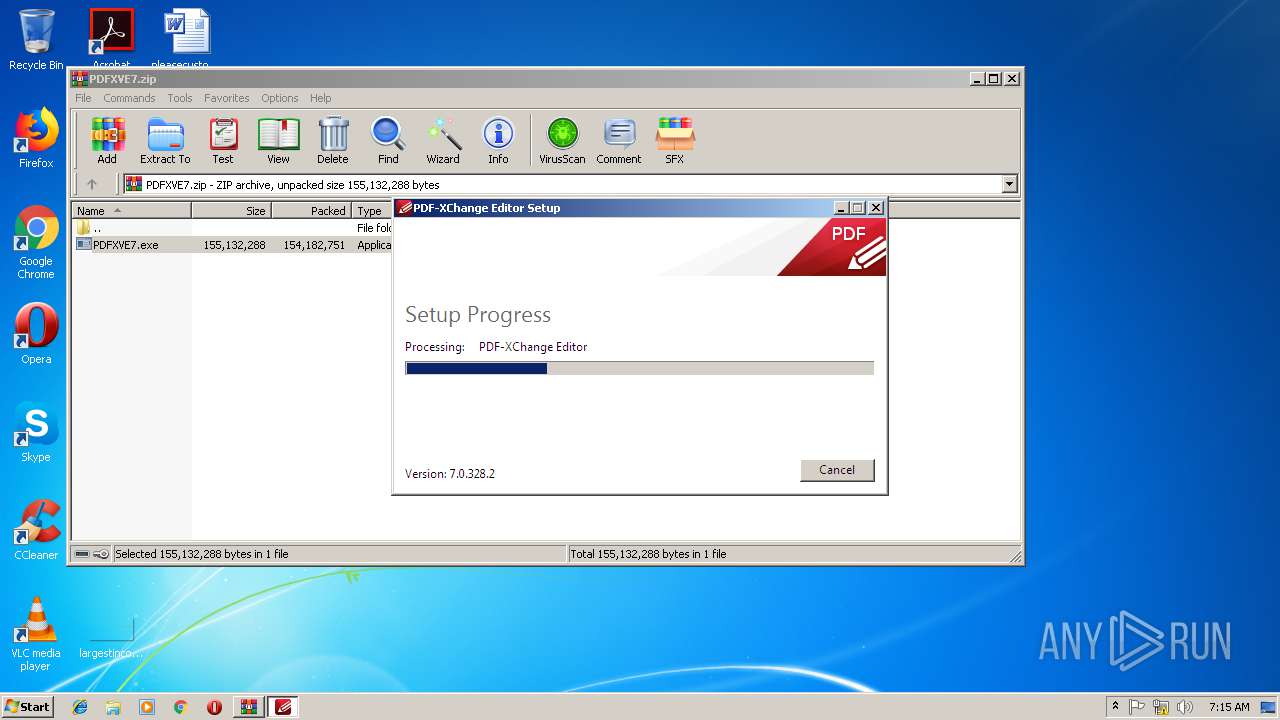Select the VLC media player shortcut
Viewport: 1280px width, 720px height.
tap(36, 634)
